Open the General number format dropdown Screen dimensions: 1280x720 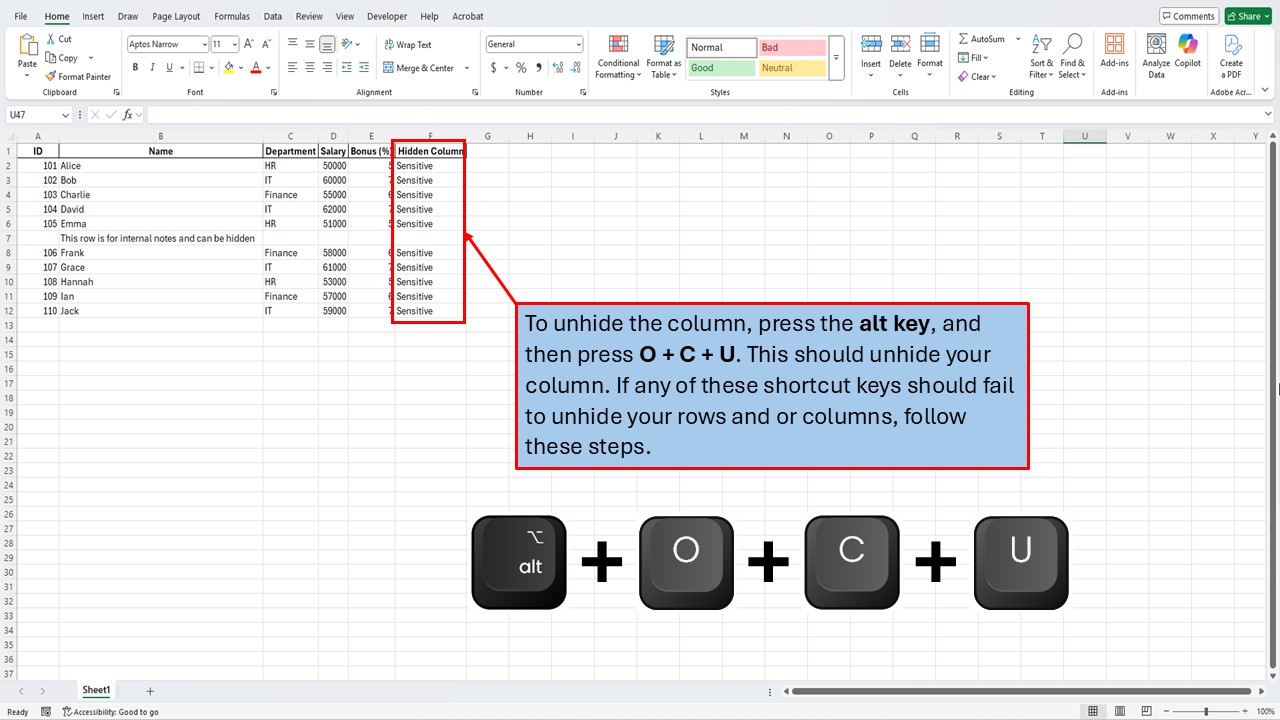coord(578,43)
